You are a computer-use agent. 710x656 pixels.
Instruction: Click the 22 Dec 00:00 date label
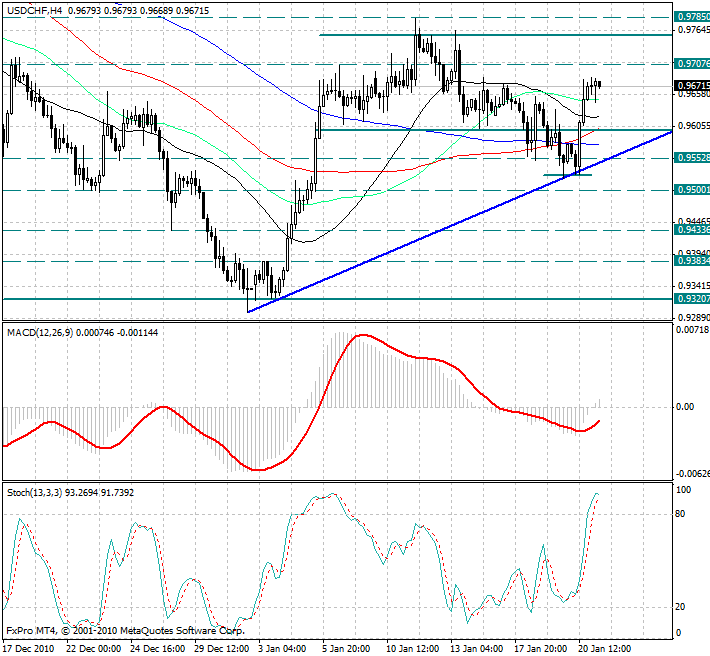[x=94, y=649]
